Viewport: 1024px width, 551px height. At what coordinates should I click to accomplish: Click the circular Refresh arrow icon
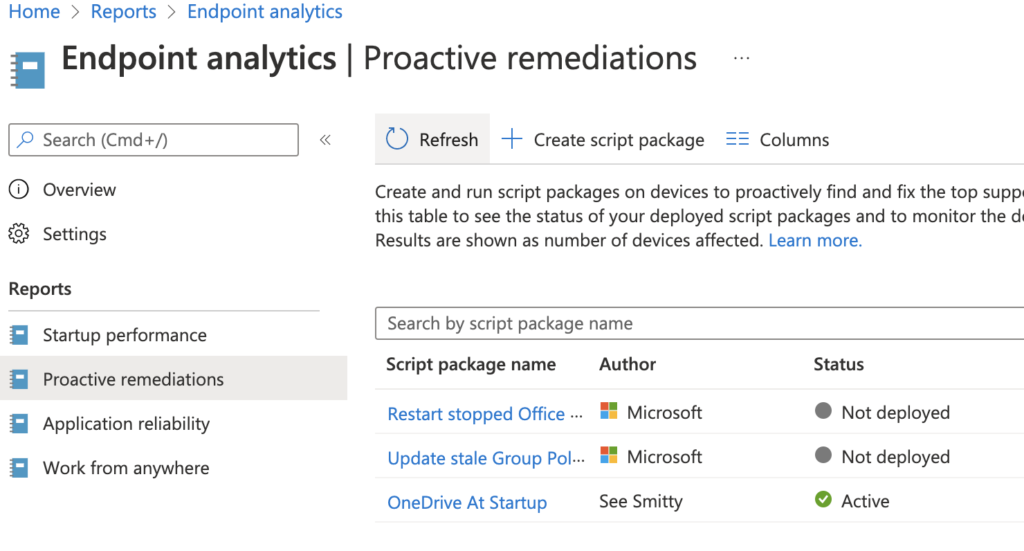pos(396,138)
